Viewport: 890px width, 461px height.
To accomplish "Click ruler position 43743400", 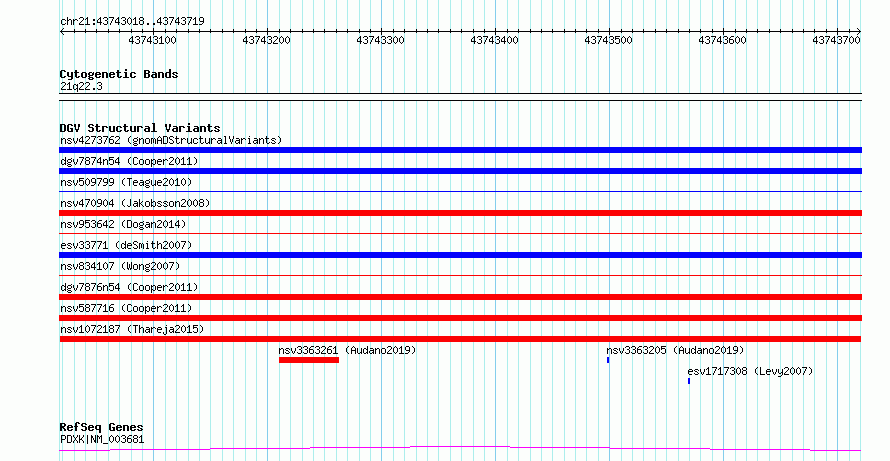I will (494, 40).
